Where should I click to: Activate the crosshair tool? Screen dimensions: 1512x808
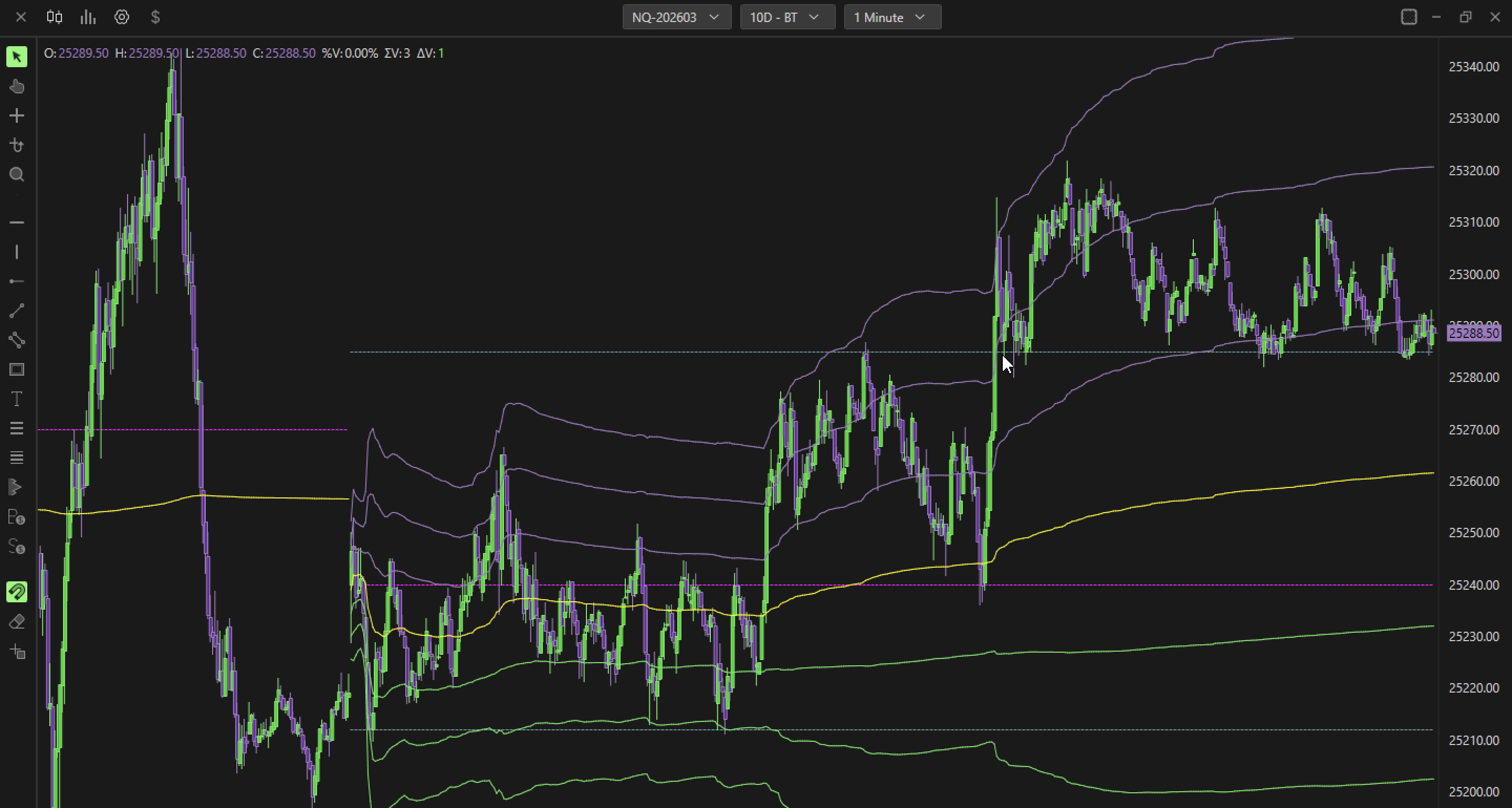click(x=16, y=115)
